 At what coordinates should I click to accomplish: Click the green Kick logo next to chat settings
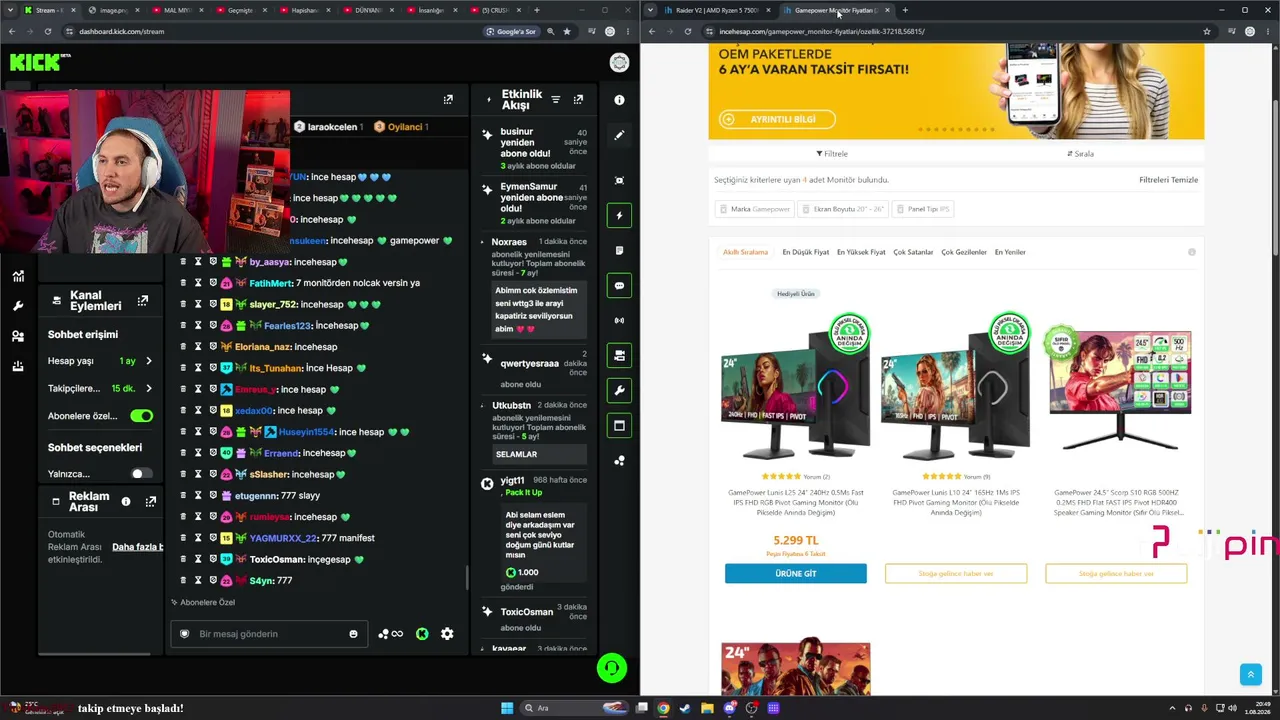422,634
